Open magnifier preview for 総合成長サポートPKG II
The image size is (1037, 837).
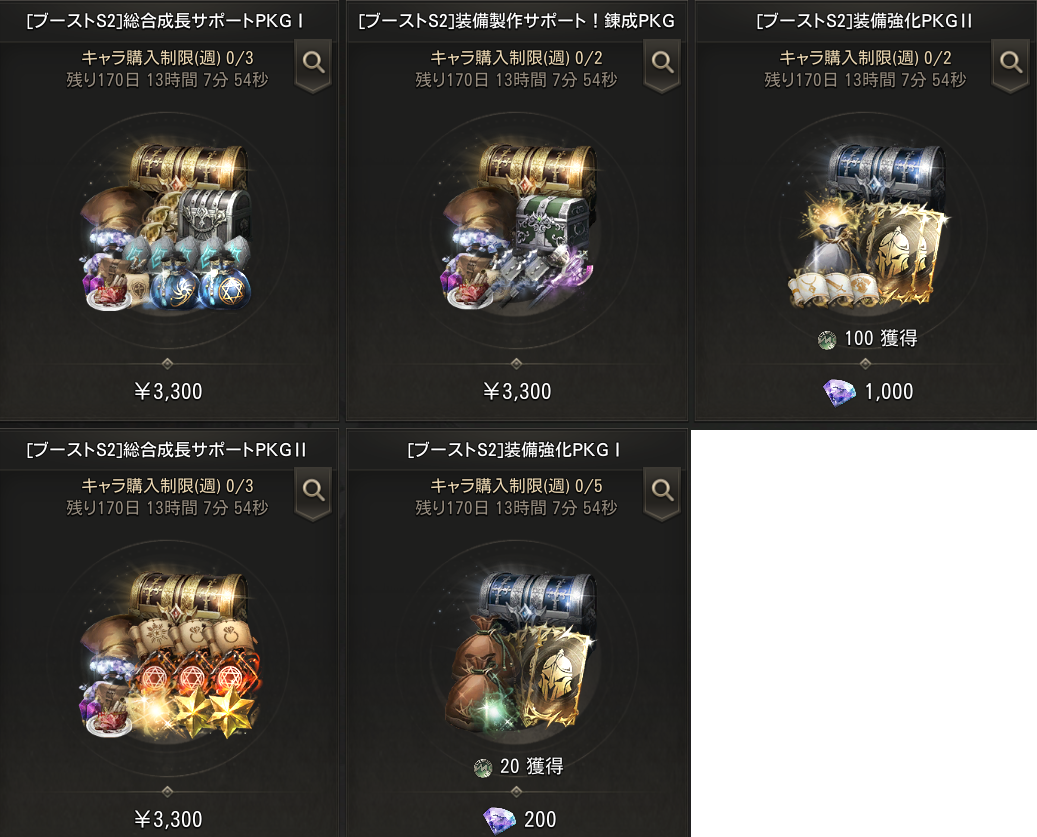[x=313, y=492]
